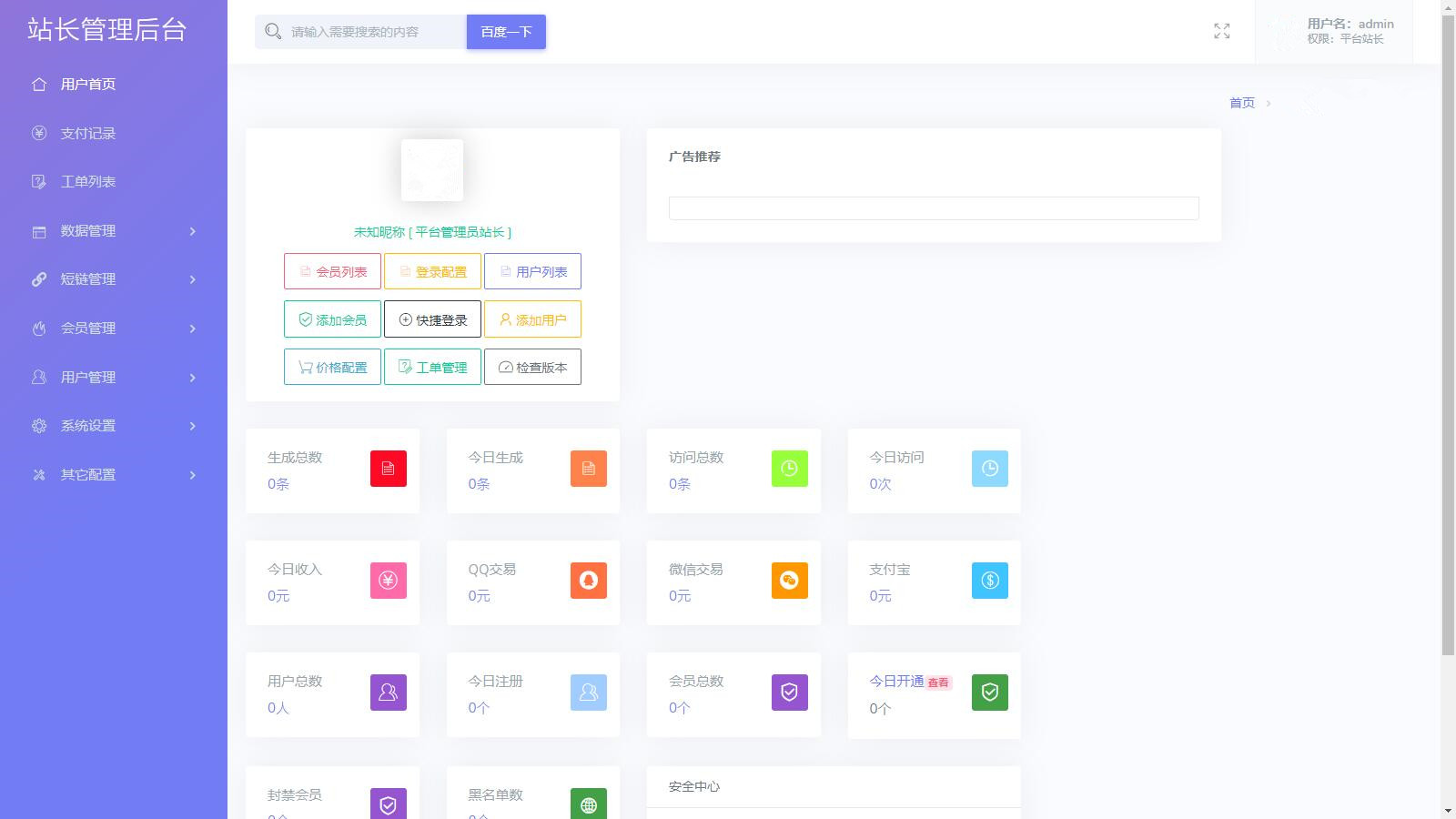Open the 价格配置 shortcut button
The width and height of the screenshot is (1456, 819).
[x=332, y=368]
